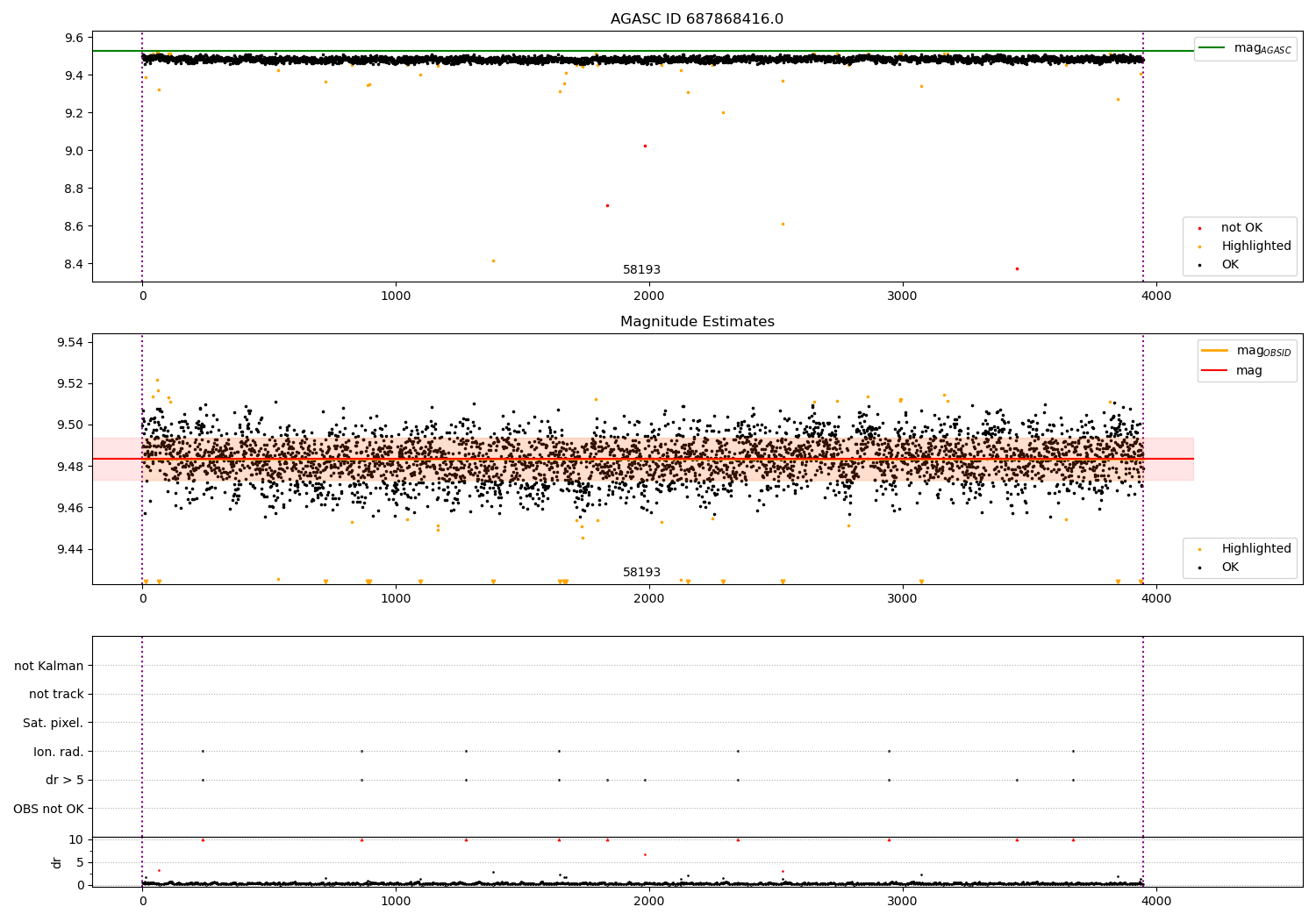Click the '9.6' y-axis tick label
This screenshot has width=1316, height=921.
click(x=74, y=38)
